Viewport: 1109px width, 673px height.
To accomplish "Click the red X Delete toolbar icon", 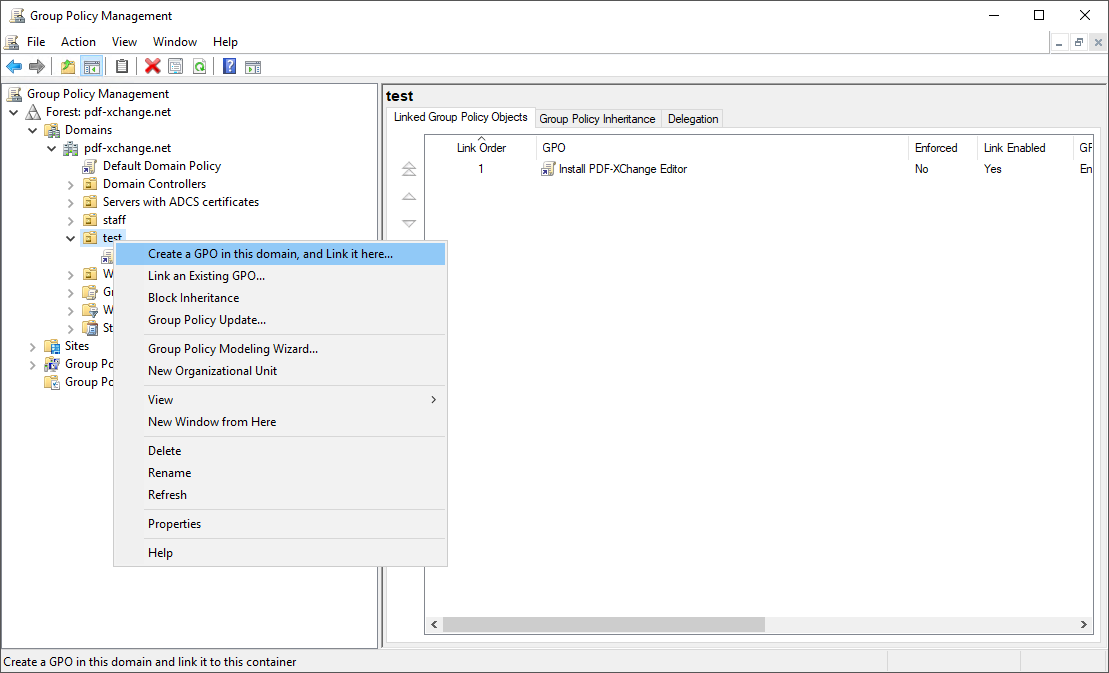I will point(152,66).
